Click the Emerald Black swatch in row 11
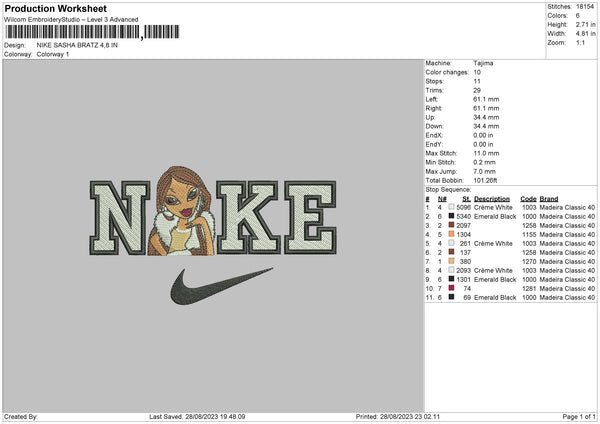 [x=452, y=297]
